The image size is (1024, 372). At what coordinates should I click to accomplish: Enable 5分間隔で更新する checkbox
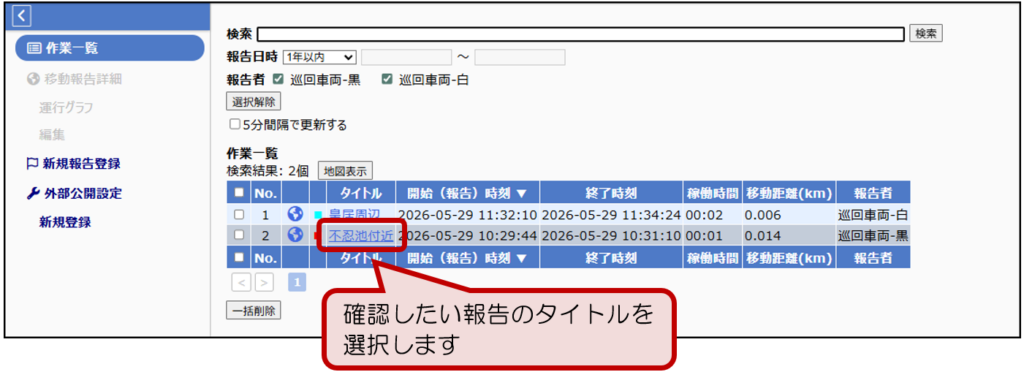coord(234,124)
